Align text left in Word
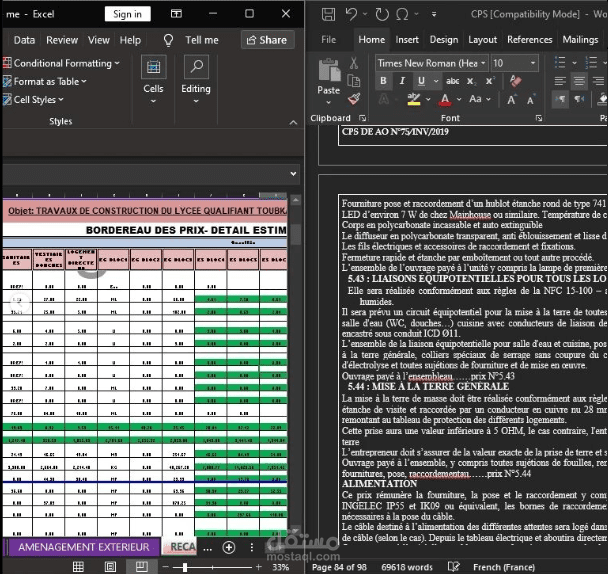This screenshot has width=608, height=574. (x=560, y=81)
